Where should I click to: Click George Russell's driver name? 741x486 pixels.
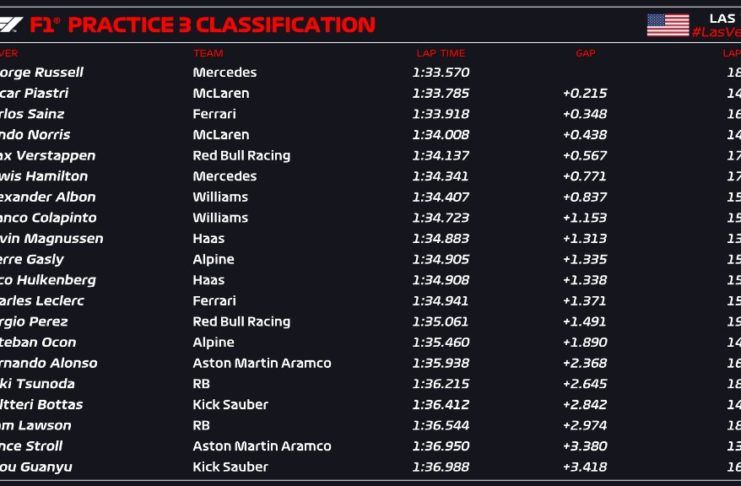tap(42, 72)
